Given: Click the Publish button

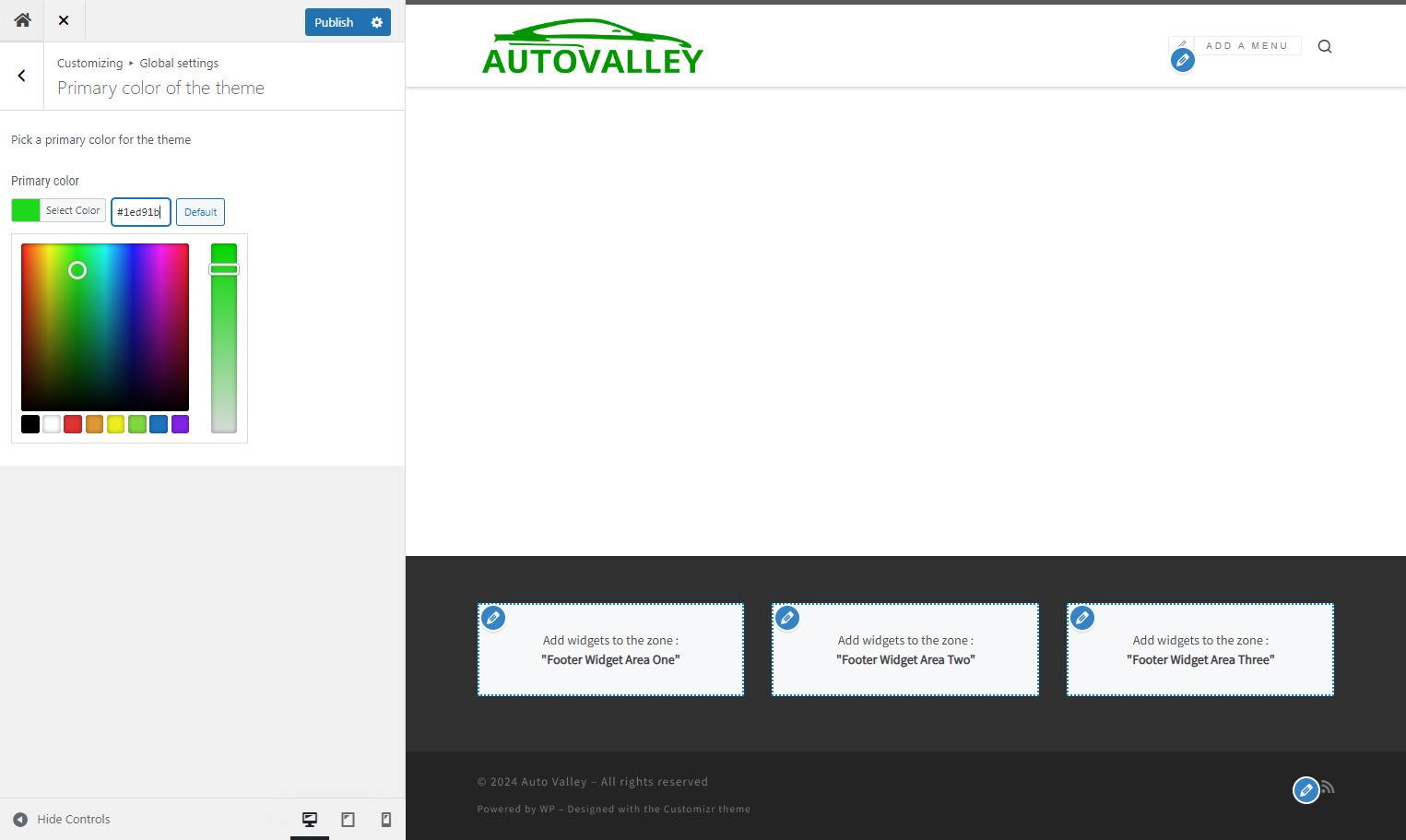Looking at the screenshot, I should pyautogui.click(x=334, y=22).
